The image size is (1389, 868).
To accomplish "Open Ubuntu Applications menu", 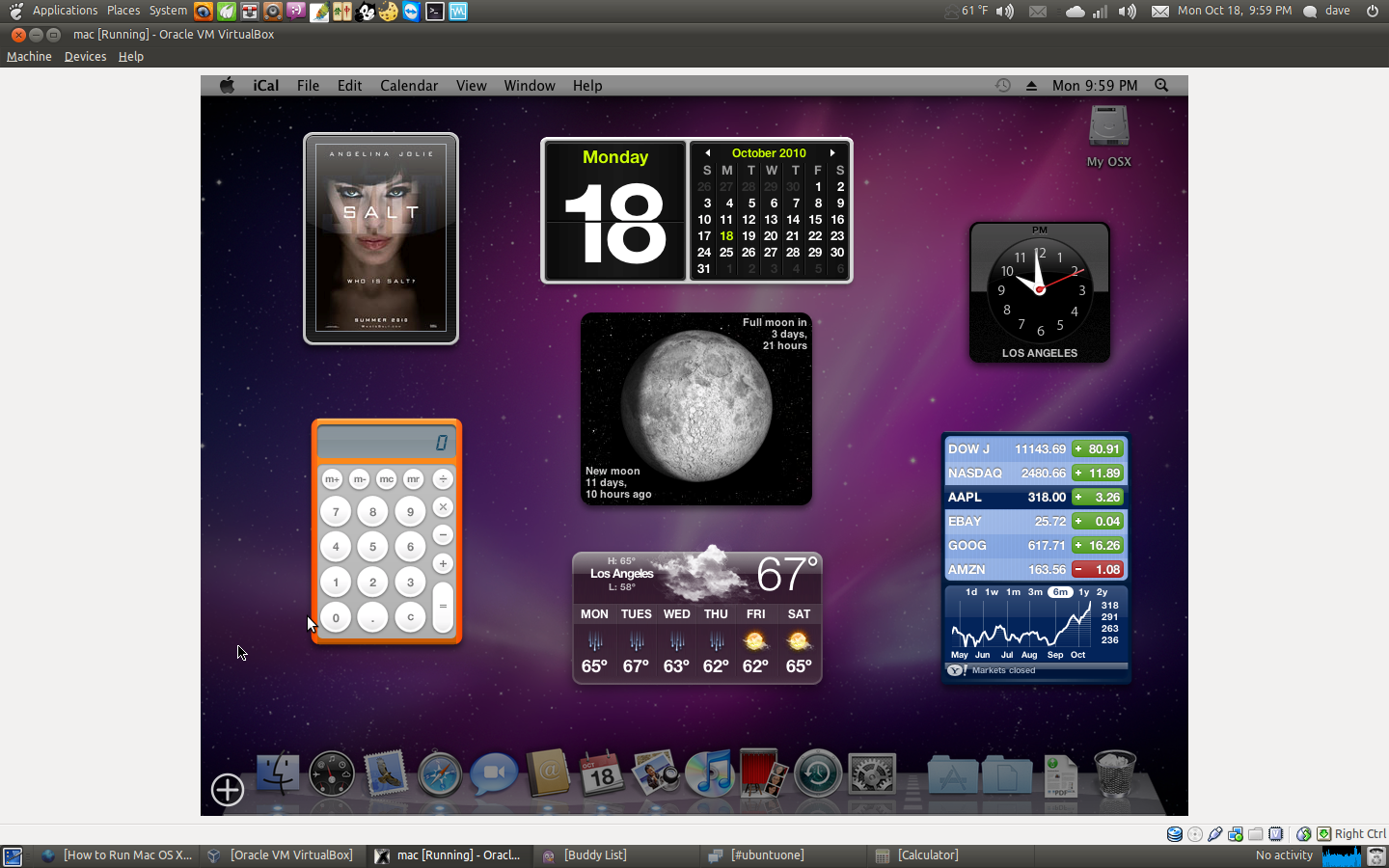I will (x=65, y=11).
